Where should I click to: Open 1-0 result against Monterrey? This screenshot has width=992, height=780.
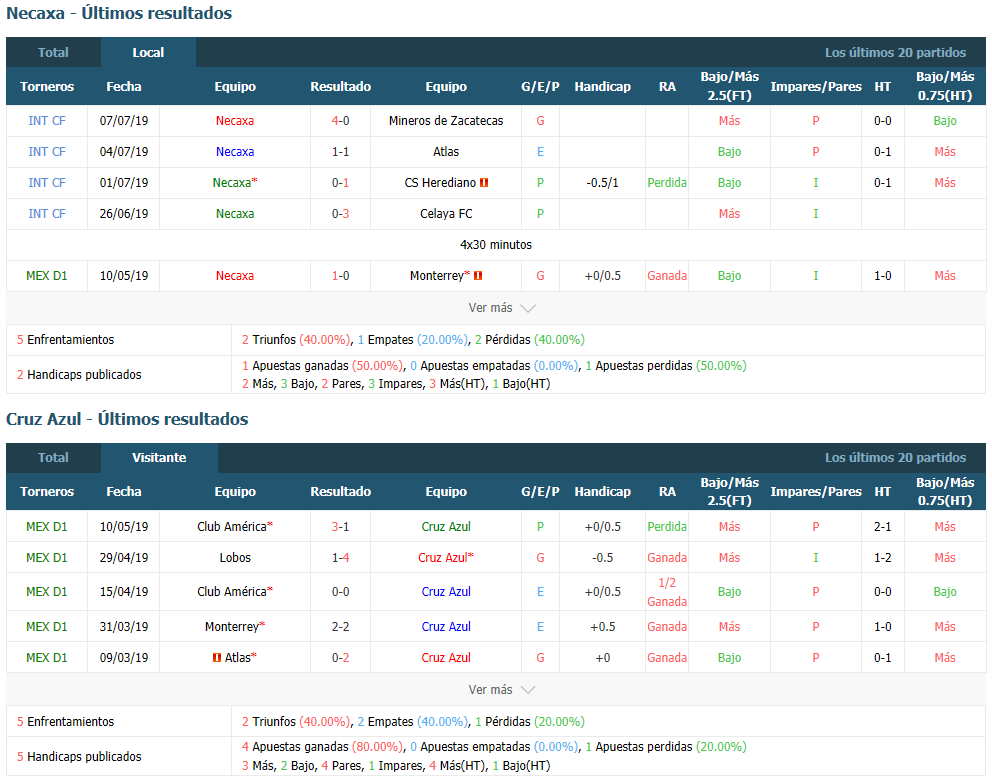[x=340, y=276]
